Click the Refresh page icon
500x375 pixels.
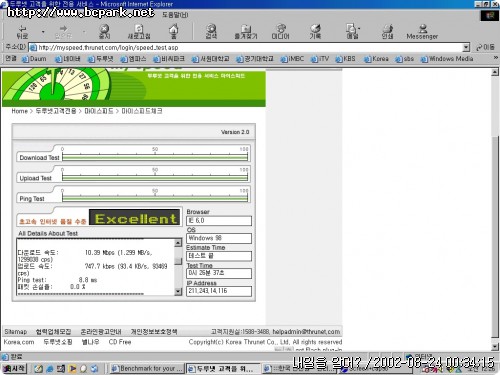point(139,32)
